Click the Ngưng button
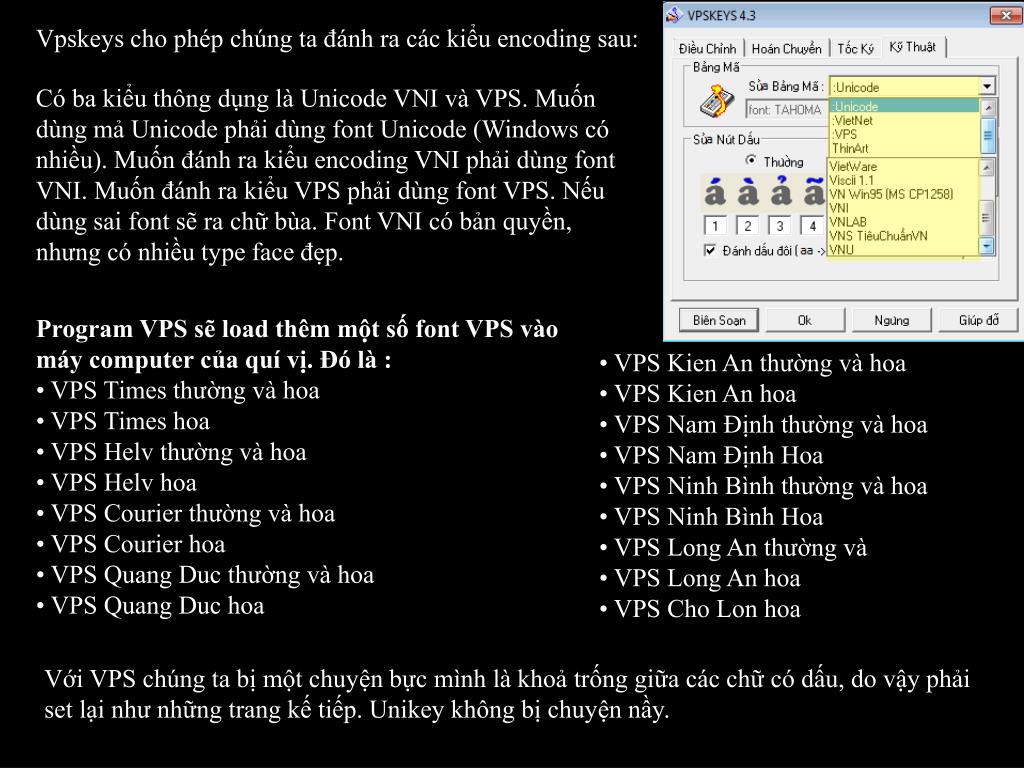 click(x=891, y=320)
